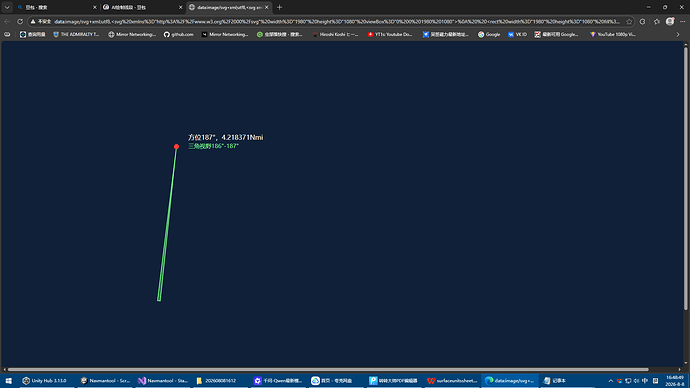Expand the bookmarks overflow chevron

tap(678, 34)
